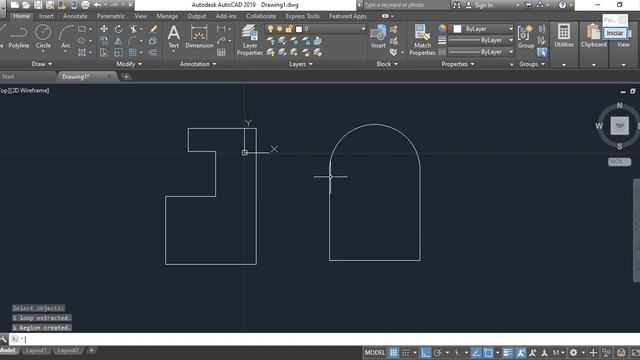Click Match Properties tool
Screen dimensions: 640x360
422,40
